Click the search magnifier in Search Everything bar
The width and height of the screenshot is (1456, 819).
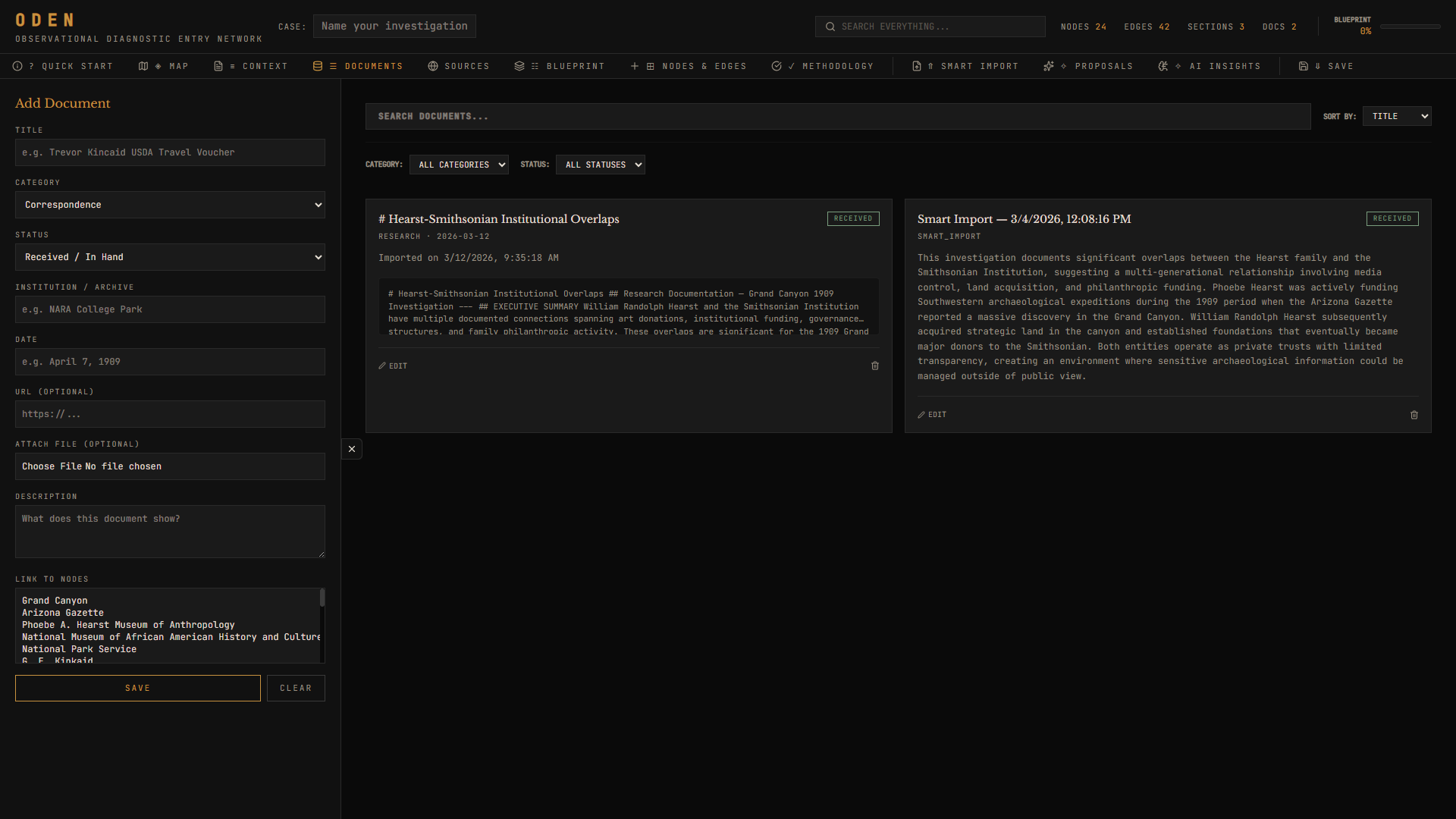point(830,27)
